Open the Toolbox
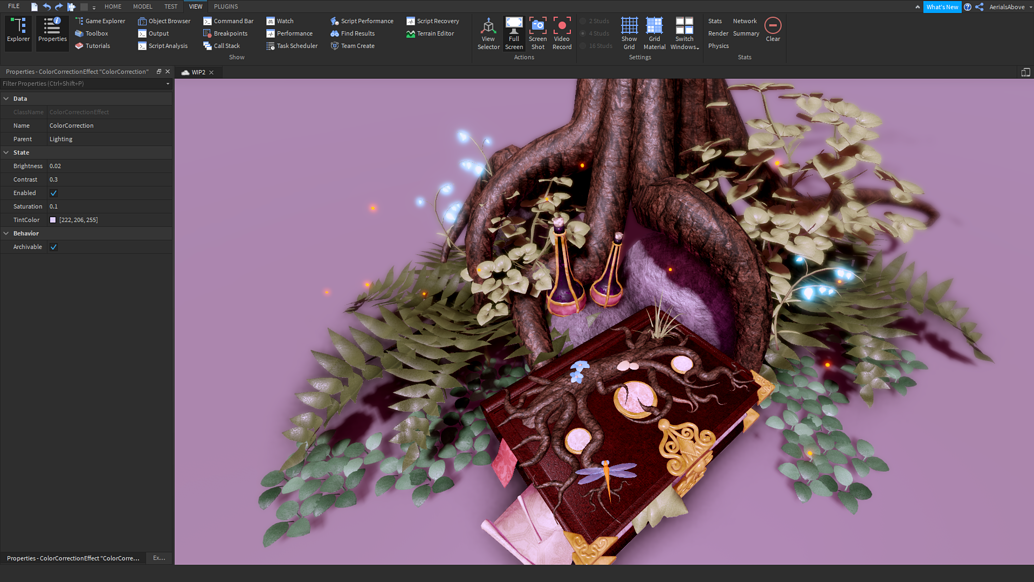The image size is (1034, 582). click(94, 32)
